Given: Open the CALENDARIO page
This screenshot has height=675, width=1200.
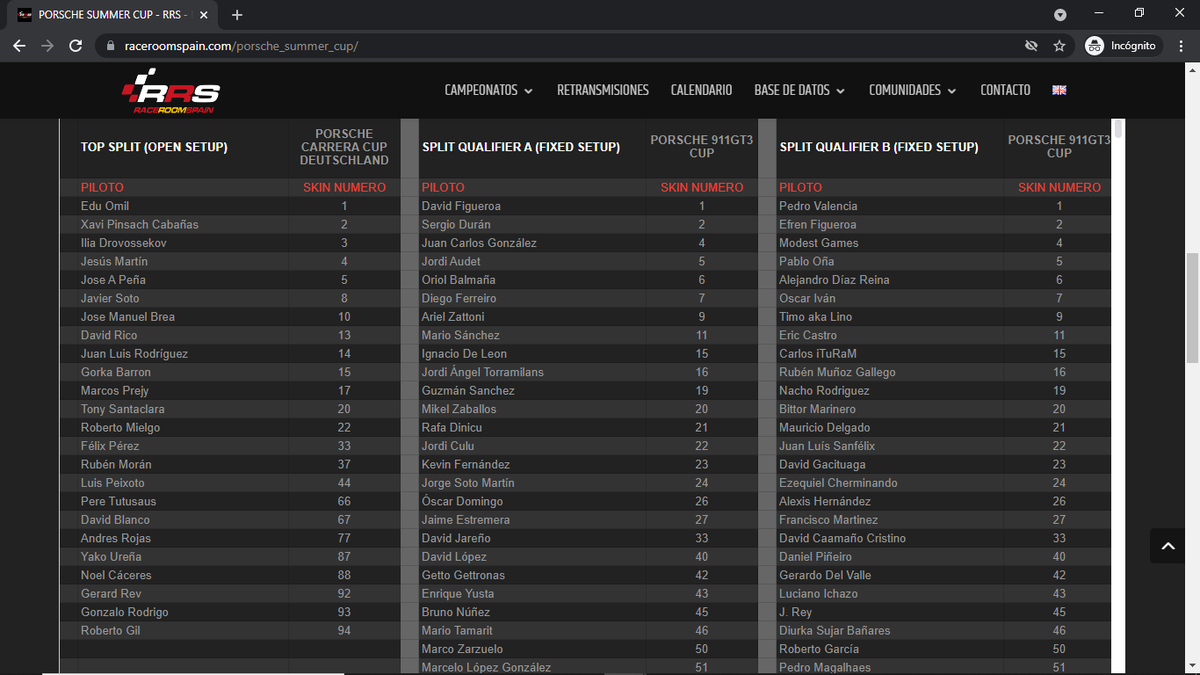Looking at the screenshot, I should click(x=701, y=90).
